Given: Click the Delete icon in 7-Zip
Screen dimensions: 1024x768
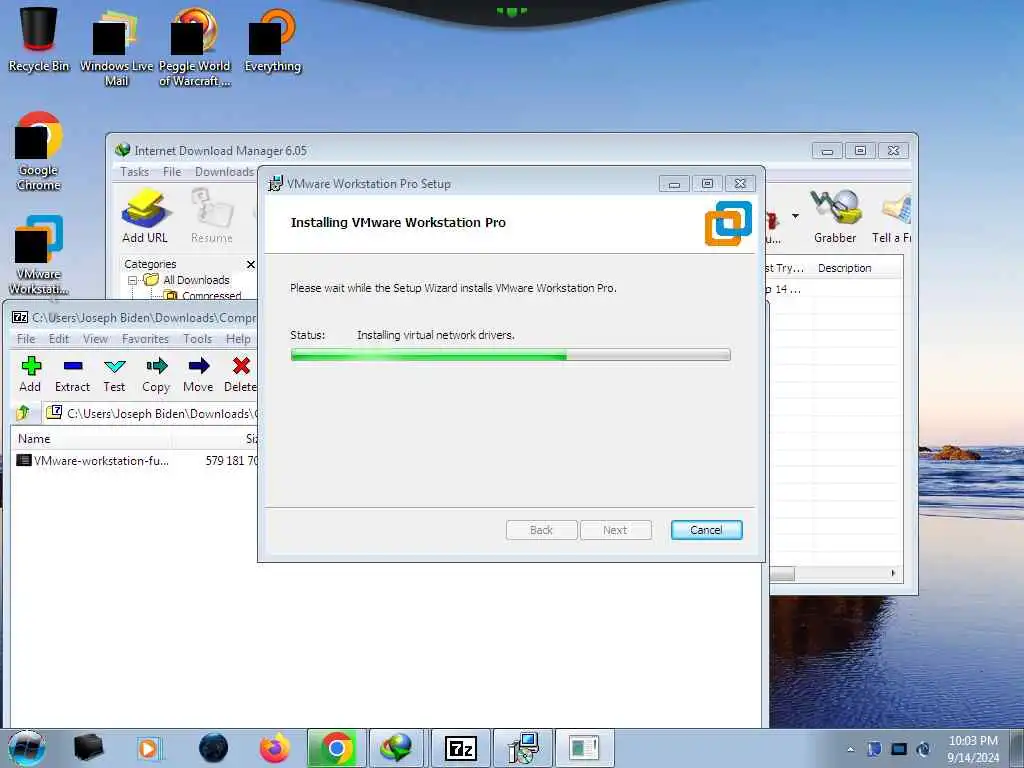Looking at the screenshot, I should (x=240, y=374).
